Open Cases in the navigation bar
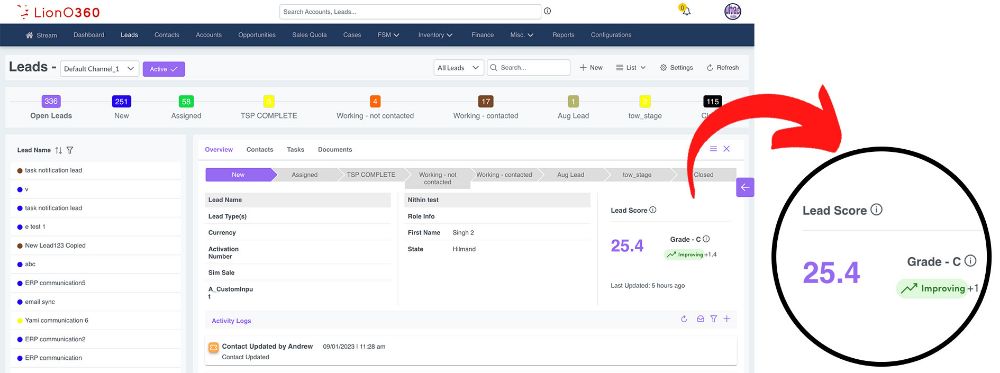 click(352, 35)
